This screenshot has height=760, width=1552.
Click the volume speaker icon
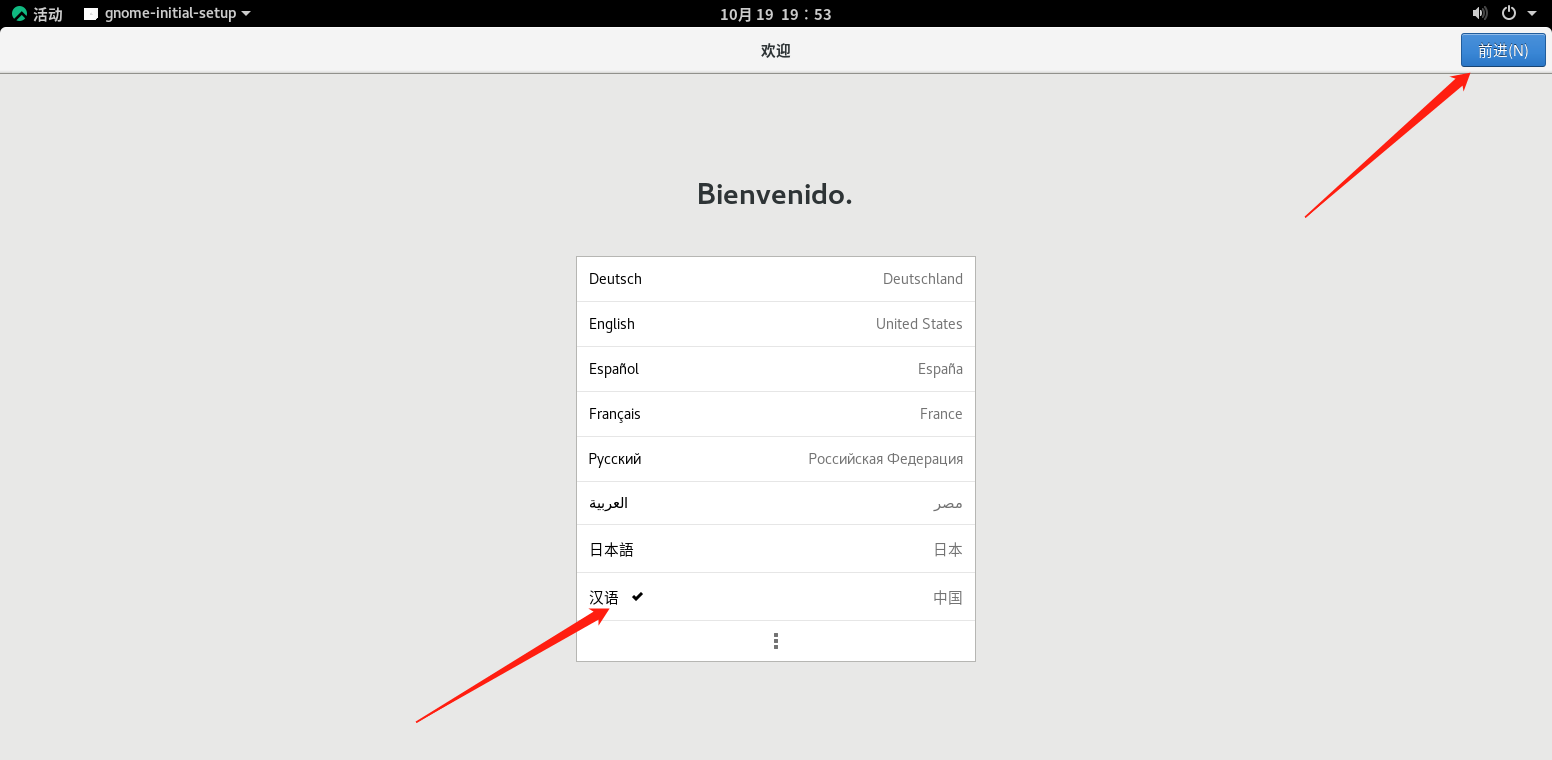1480,13
